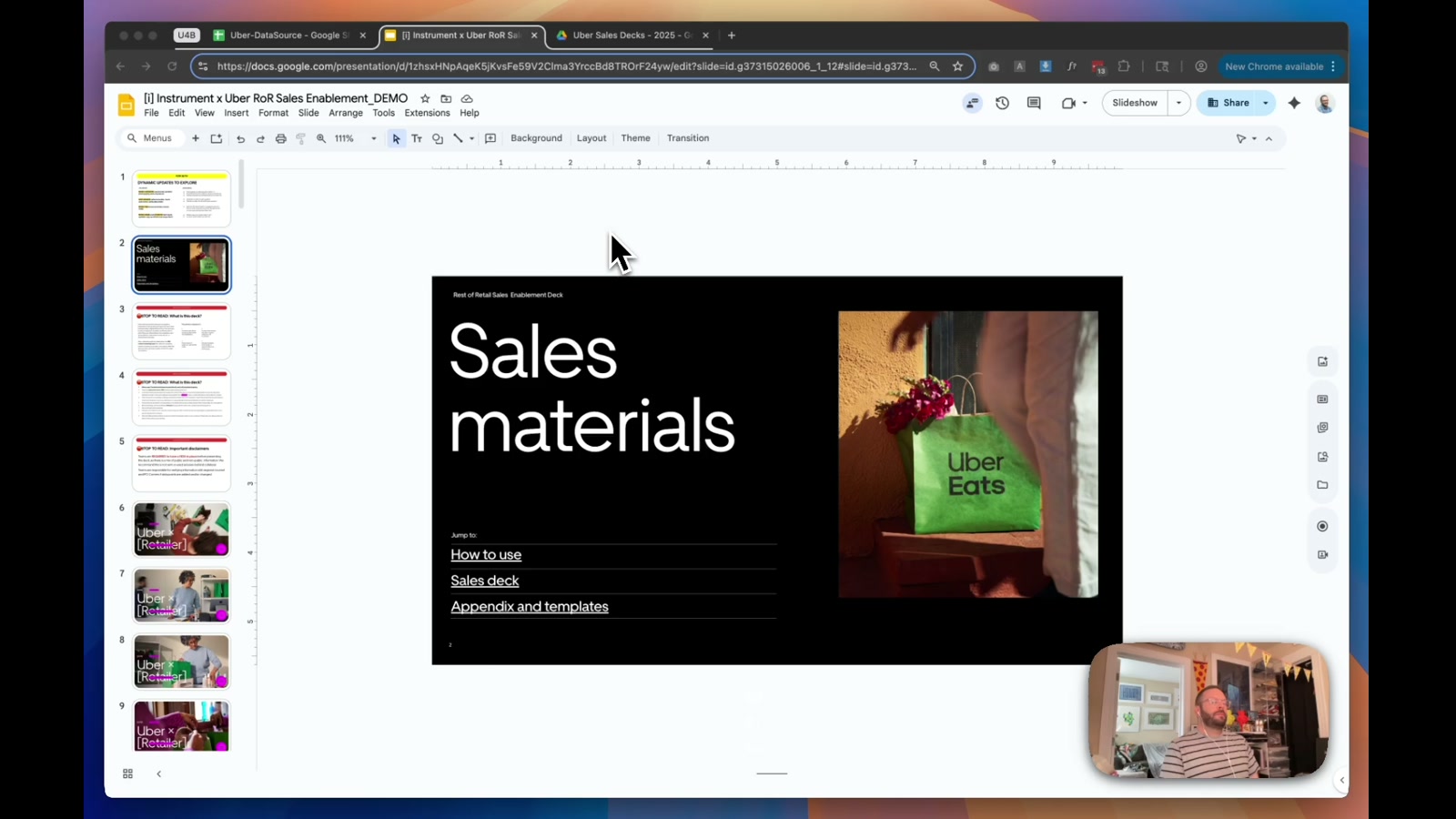
Task: Click the browser address bar URL
Action: click(x=566, y=66)
